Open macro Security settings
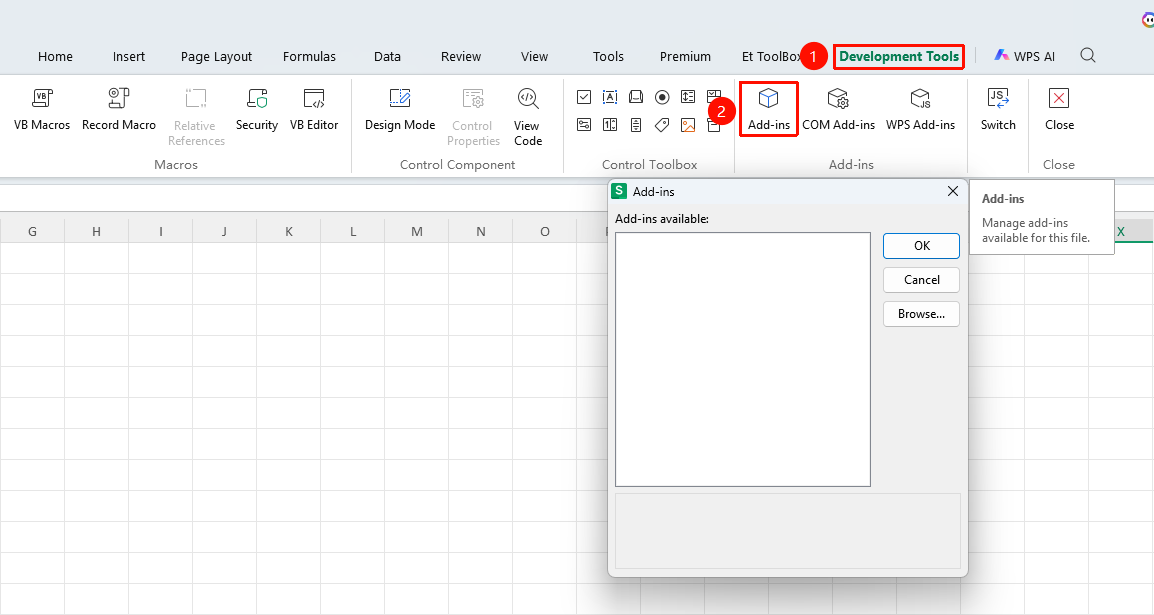Image resolution: width=1154 pixels, height=615 pixels. click(x=257, y=109)
